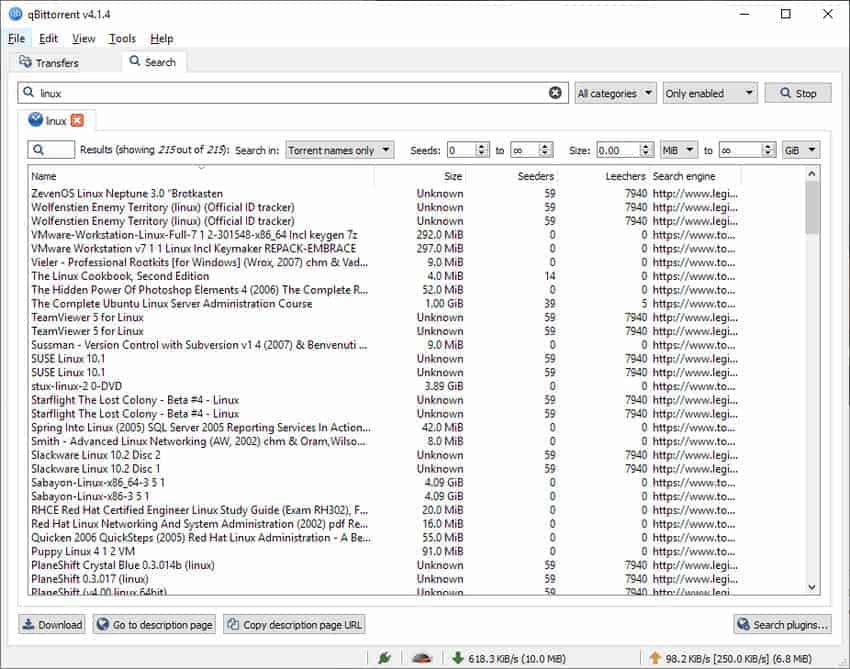850x669 pixels.
Task: Sort results by Leechers column header
Action: 604,176
